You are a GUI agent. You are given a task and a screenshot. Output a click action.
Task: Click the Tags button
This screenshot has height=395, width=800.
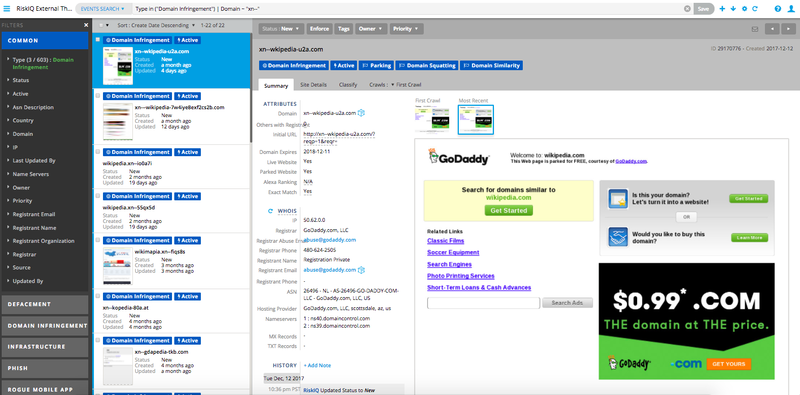pyautogui.click(x=344, y=29)
